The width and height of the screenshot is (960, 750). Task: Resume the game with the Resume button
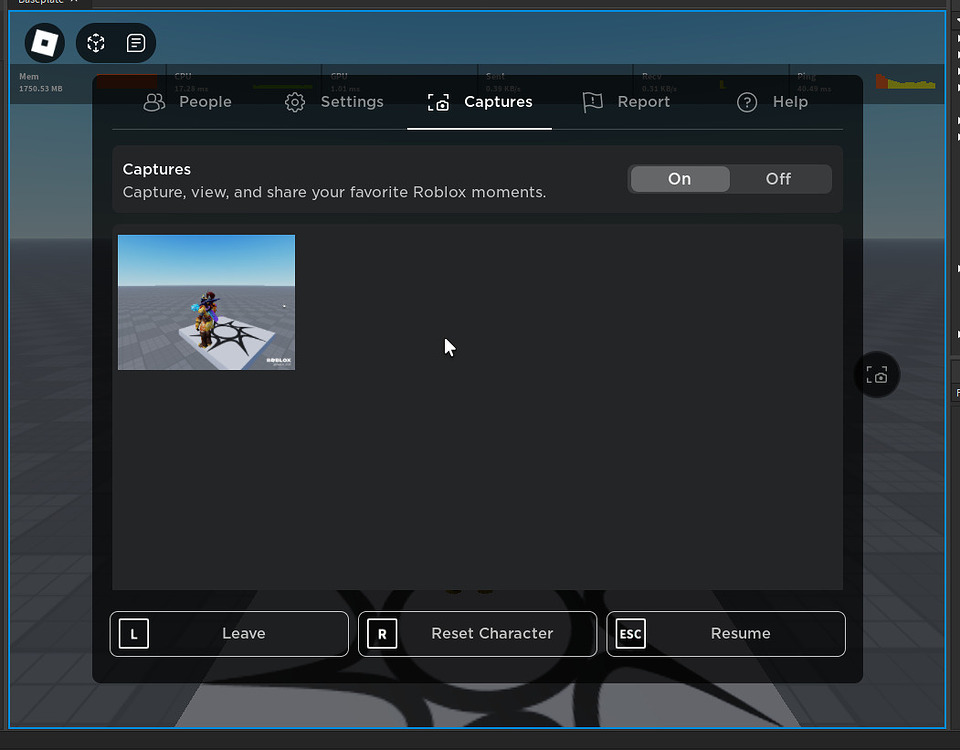(725, 633)
